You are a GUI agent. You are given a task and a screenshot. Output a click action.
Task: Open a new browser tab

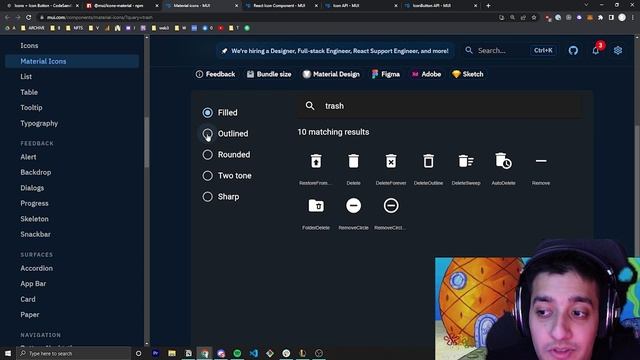pyautogui.click(x=488, y=6)
